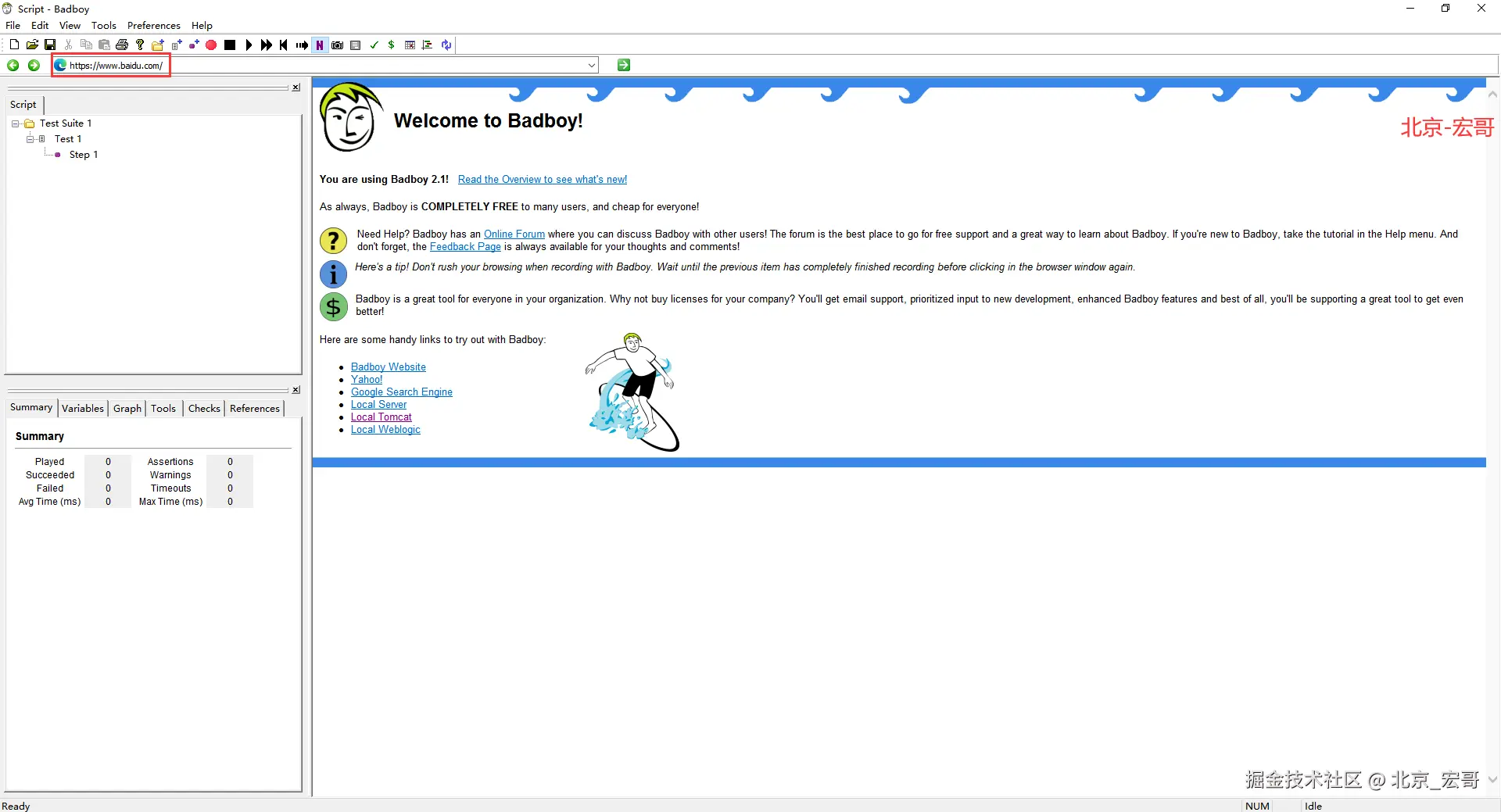This screenshot has width=1501, height=812.
Task: Click the blue refresh arrows icon
Action: [x=446, y=45]
